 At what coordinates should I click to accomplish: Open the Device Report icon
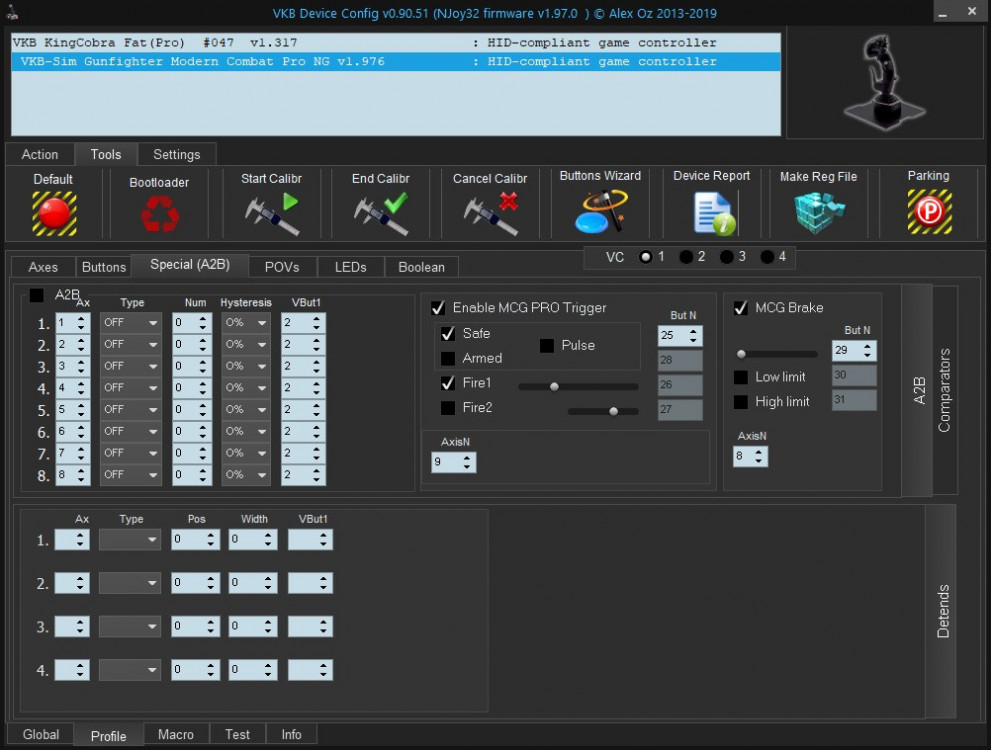pos(711,212)
